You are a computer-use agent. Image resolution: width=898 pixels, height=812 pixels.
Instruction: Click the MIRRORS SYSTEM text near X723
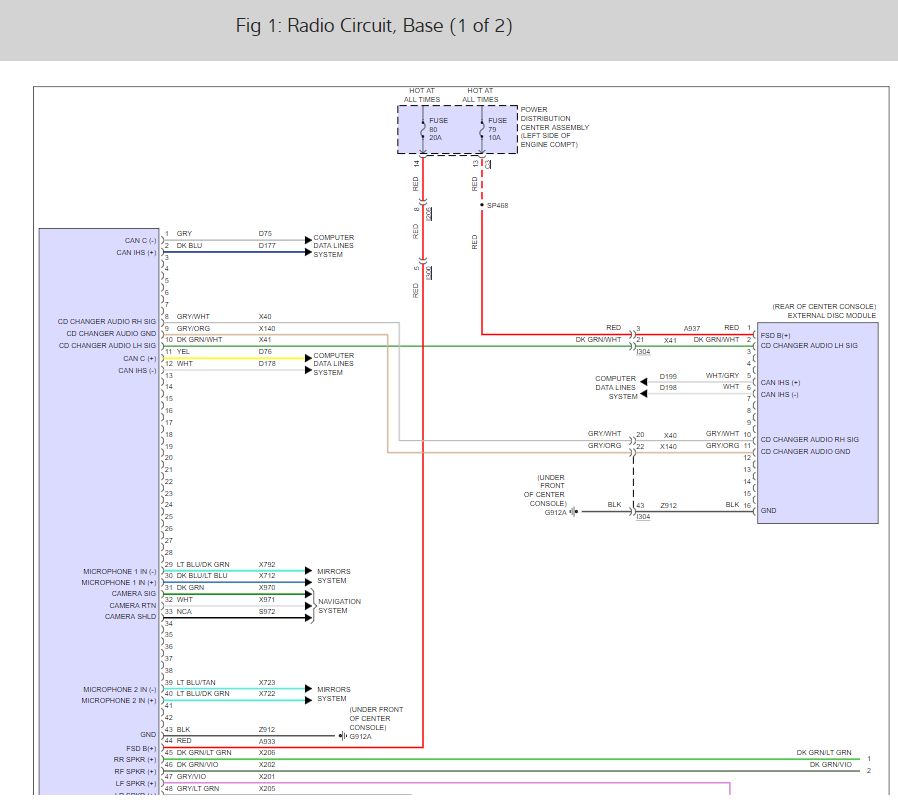[x=334, y=694]
